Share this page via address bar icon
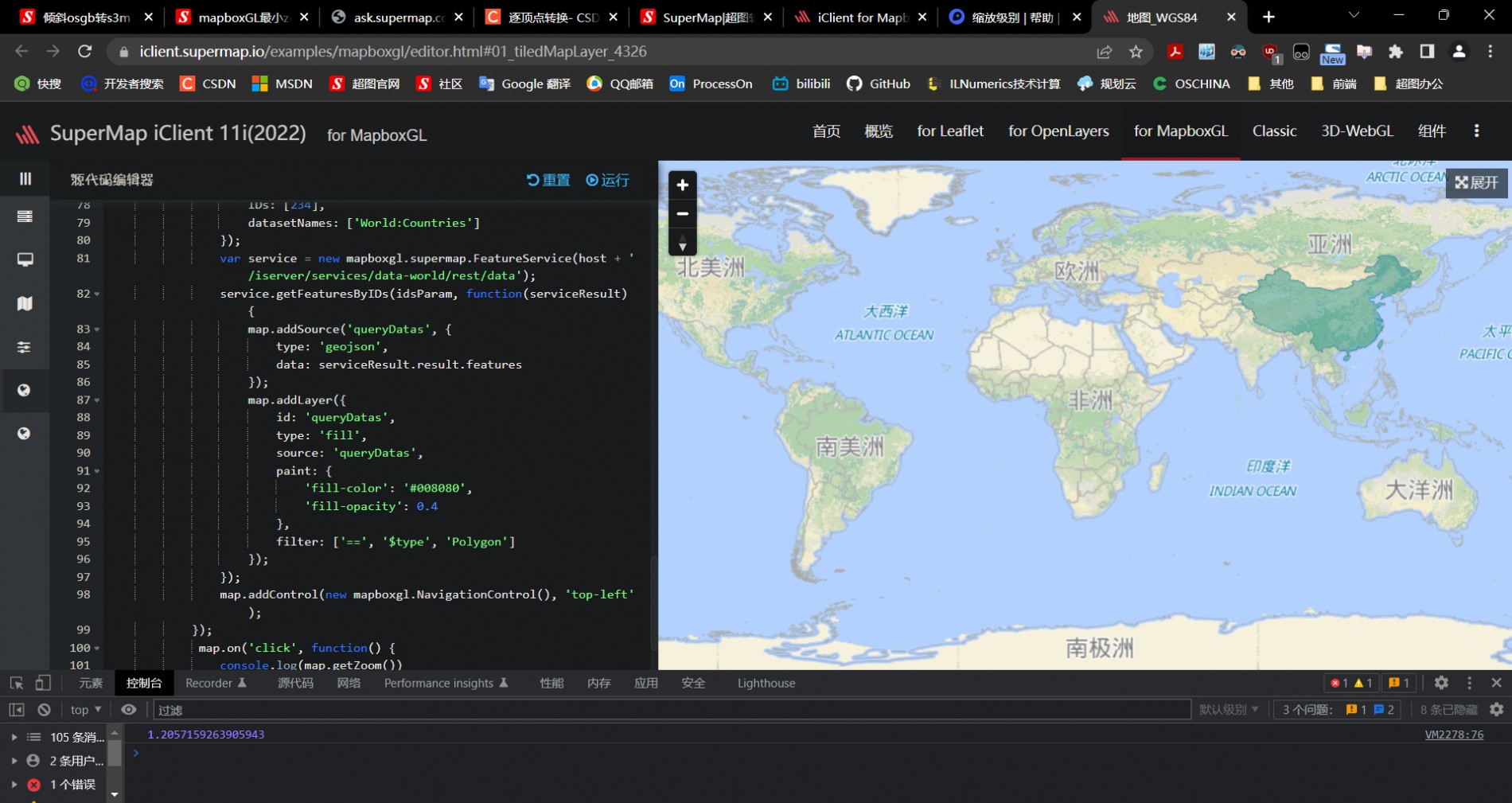This screenshot has height=803, width=1512. tap(1104, 52)
